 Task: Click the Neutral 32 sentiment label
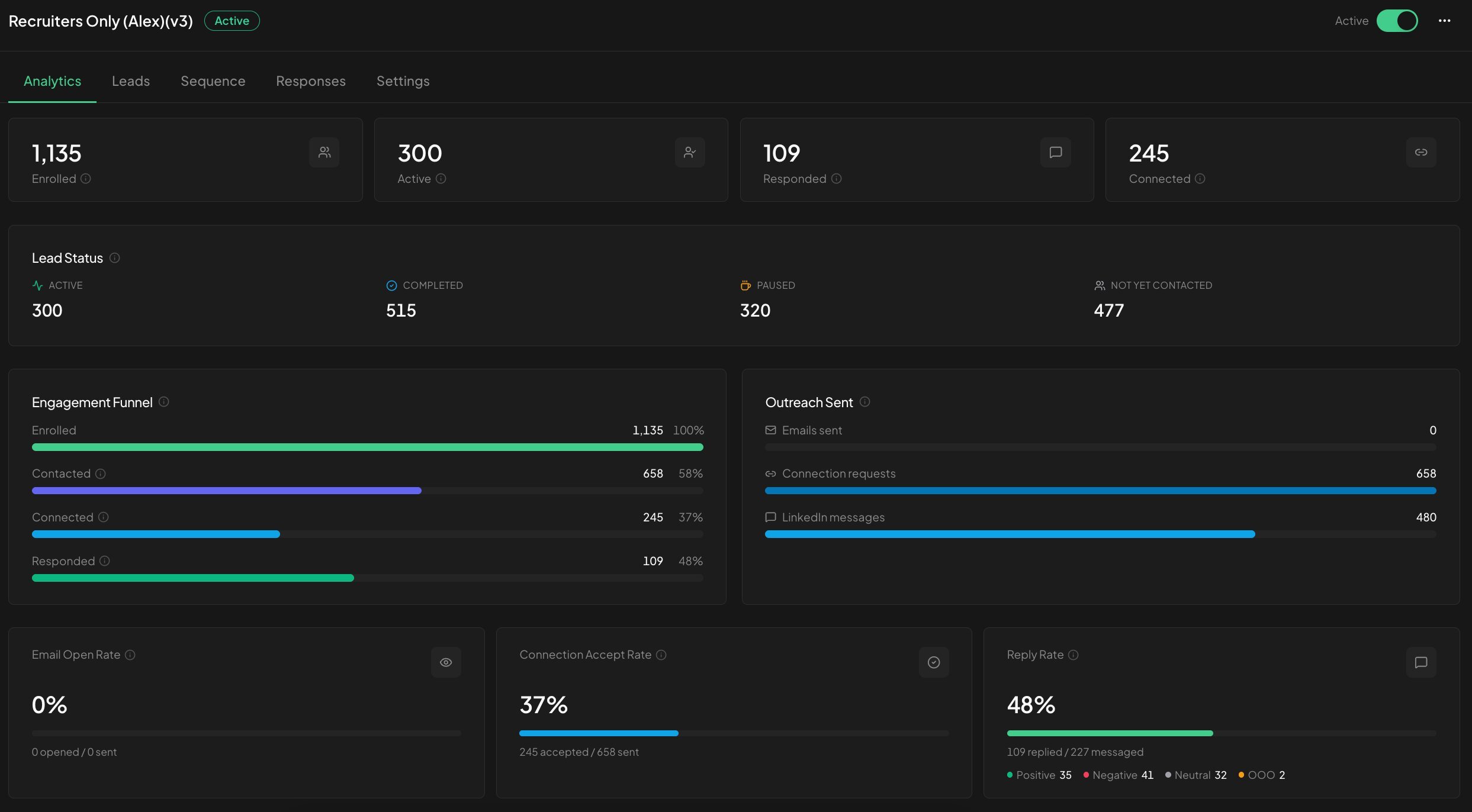click(1196, 775)
